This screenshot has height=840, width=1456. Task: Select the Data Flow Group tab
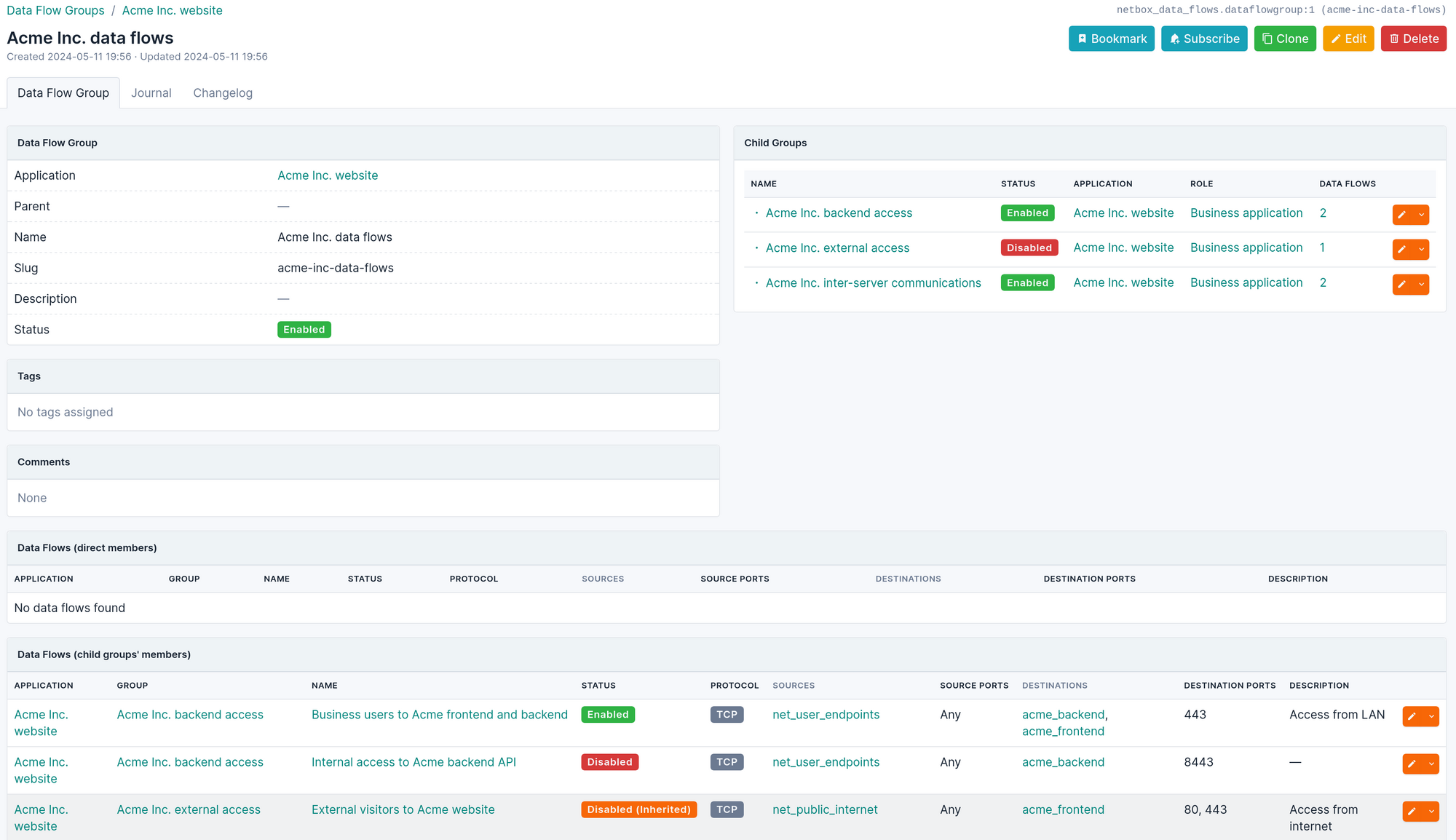click(63, 93)
